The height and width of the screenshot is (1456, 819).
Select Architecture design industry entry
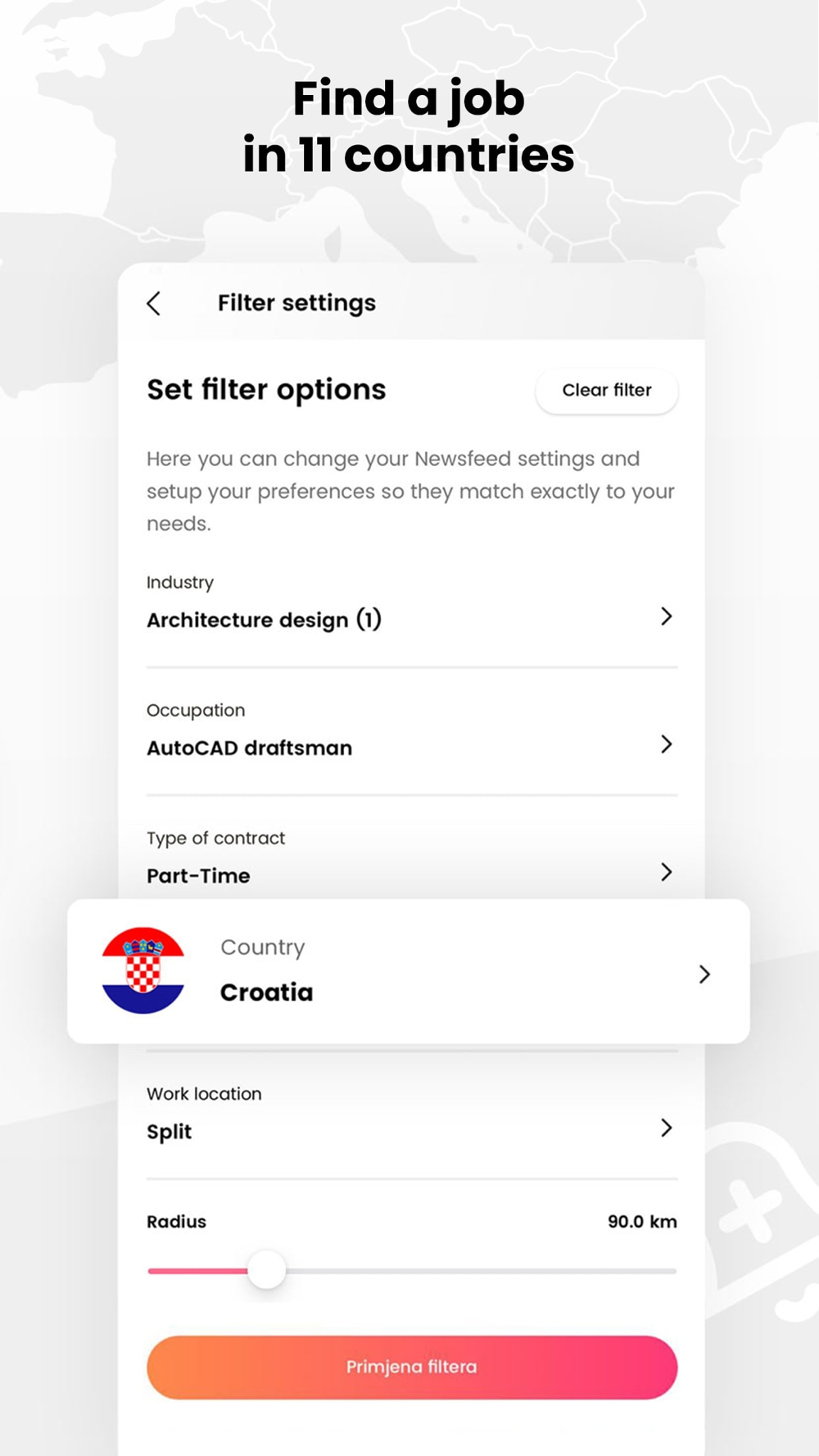[264, 620]
